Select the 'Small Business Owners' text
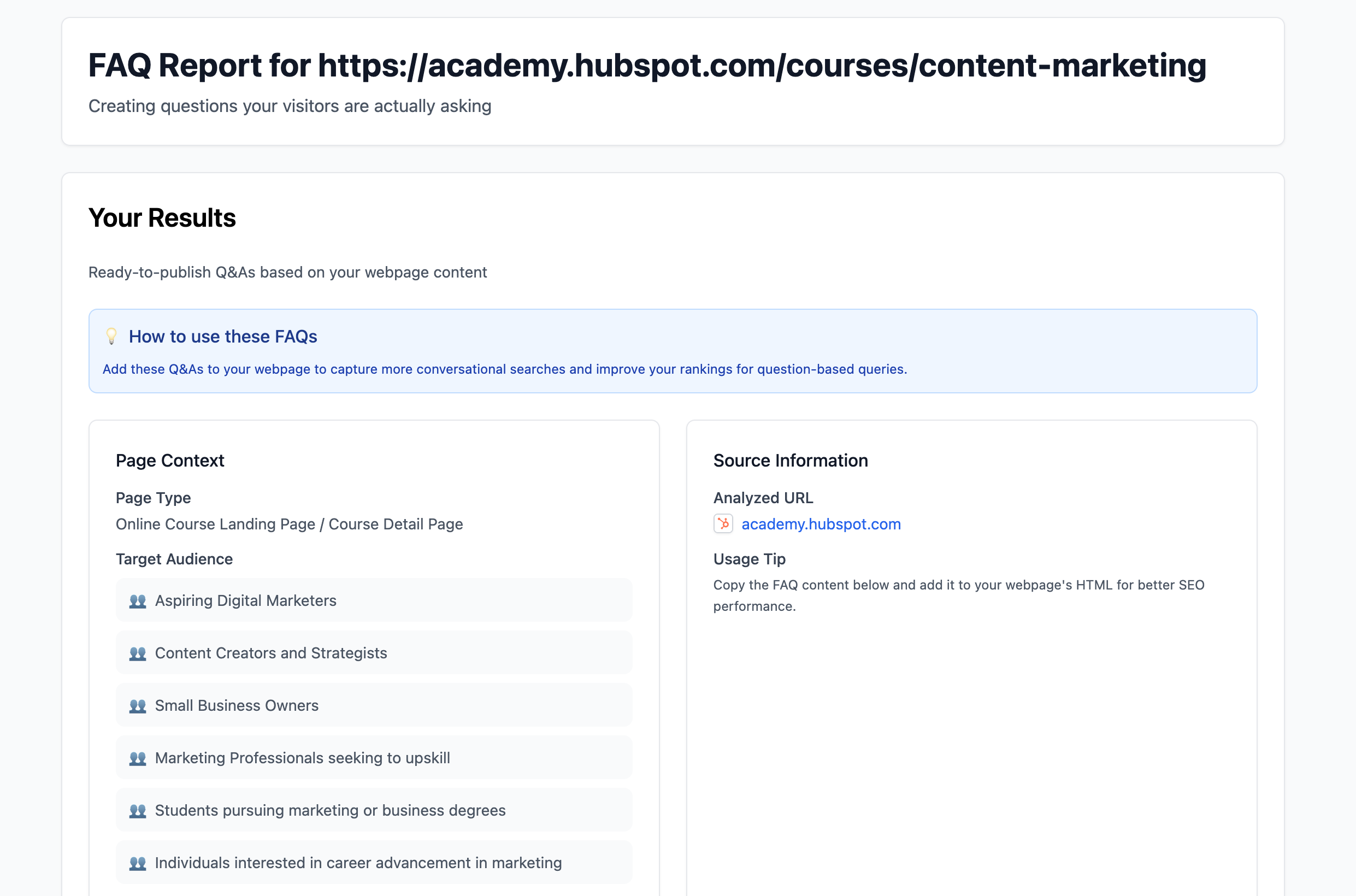The height and width of the screenshot is (896, 1356). coord(237,706)
